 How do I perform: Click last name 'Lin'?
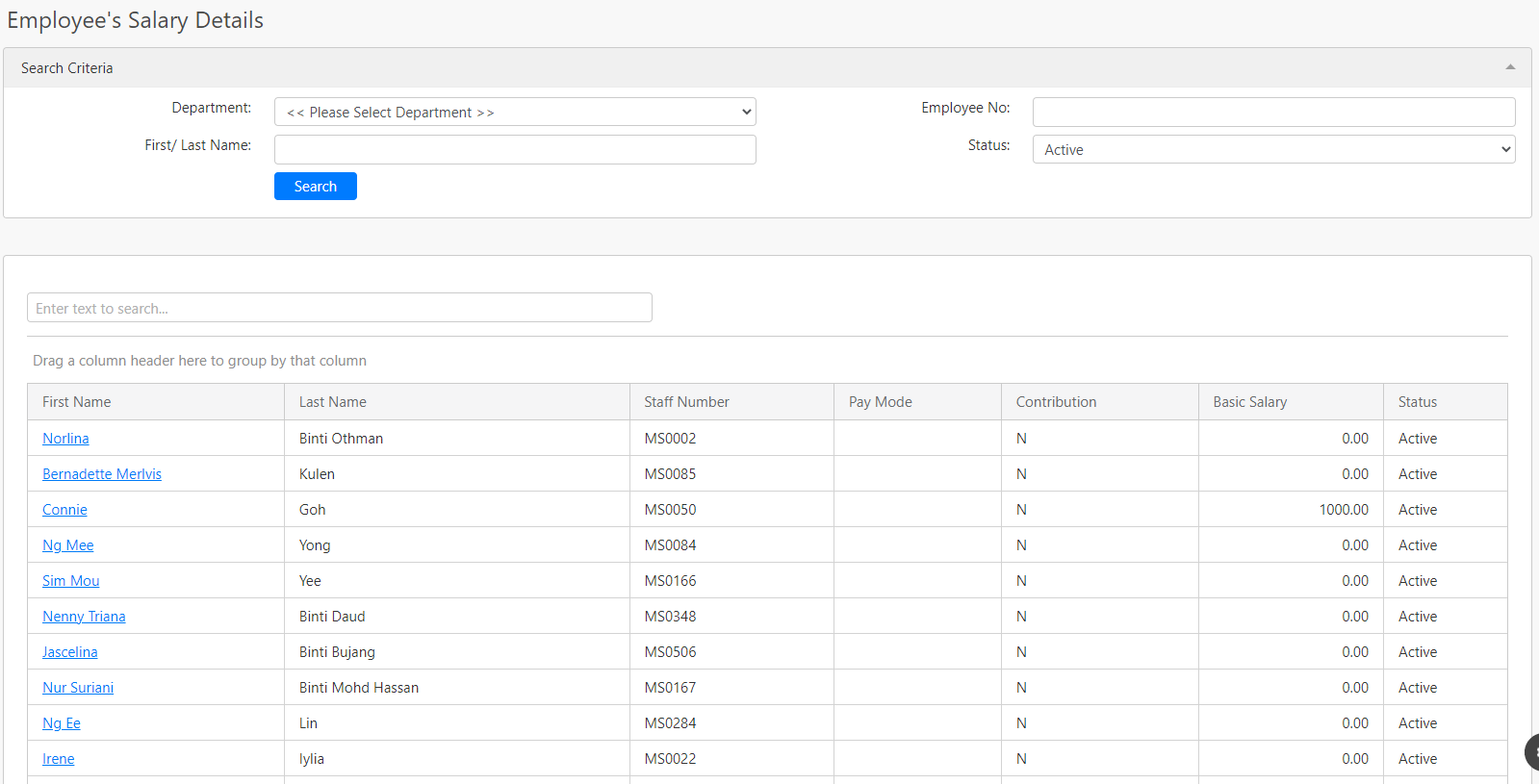pyautogui.click(x=308, y=722)
